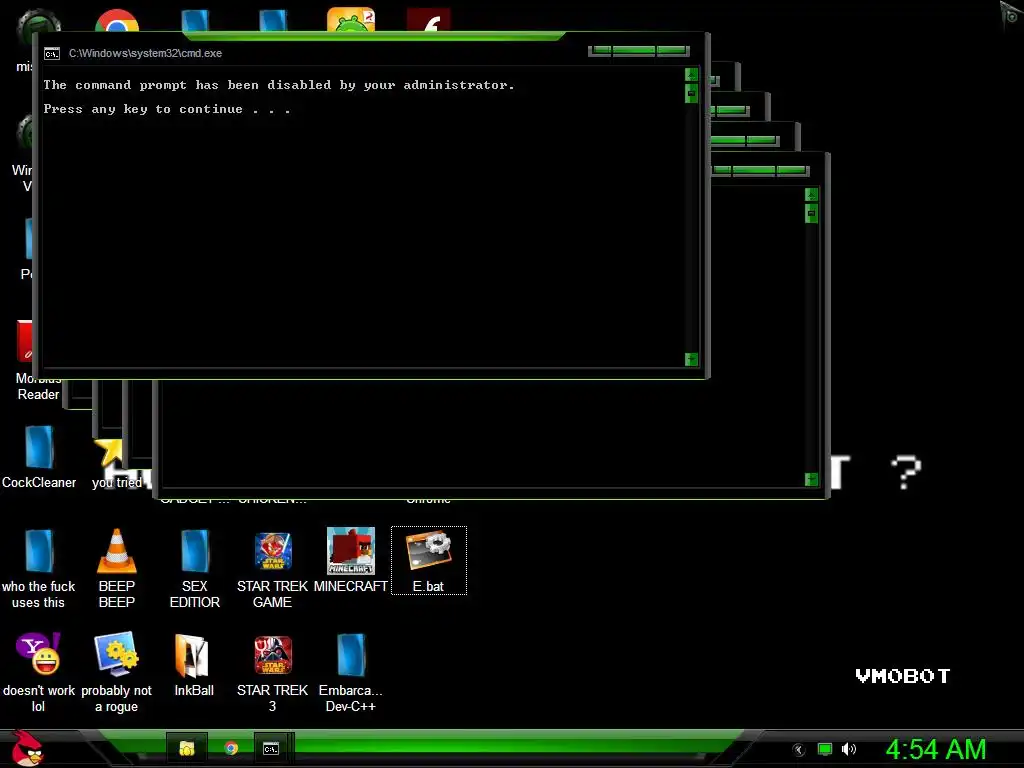This screenshot has height=768, width=1024.
Task: Open the E.bat desktop file
Action: point(428,560)
